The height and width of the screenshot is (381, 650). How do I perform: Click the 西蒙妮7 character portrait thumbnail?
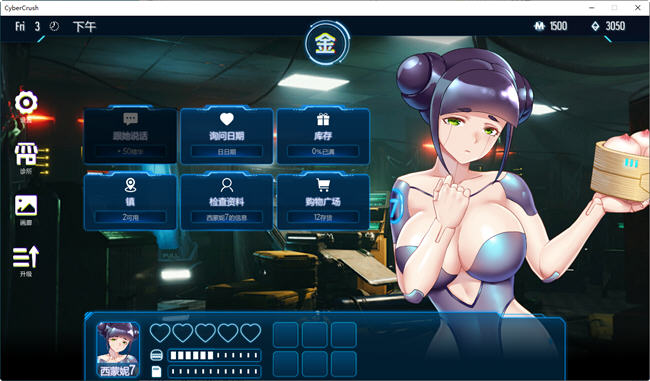pyautogui.click(x=118, y=349)
